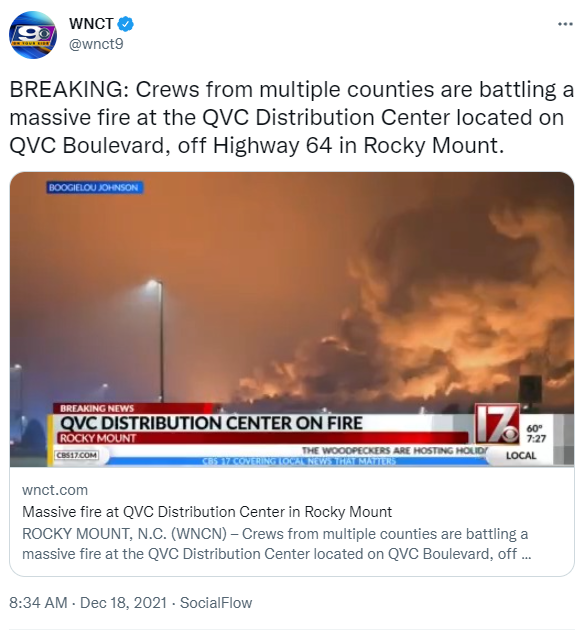Click the BOOGIELOU JOHNSON credit tag
Image resolution: width=583 pixels, height=638 pixels.
[x=94, y=188]
